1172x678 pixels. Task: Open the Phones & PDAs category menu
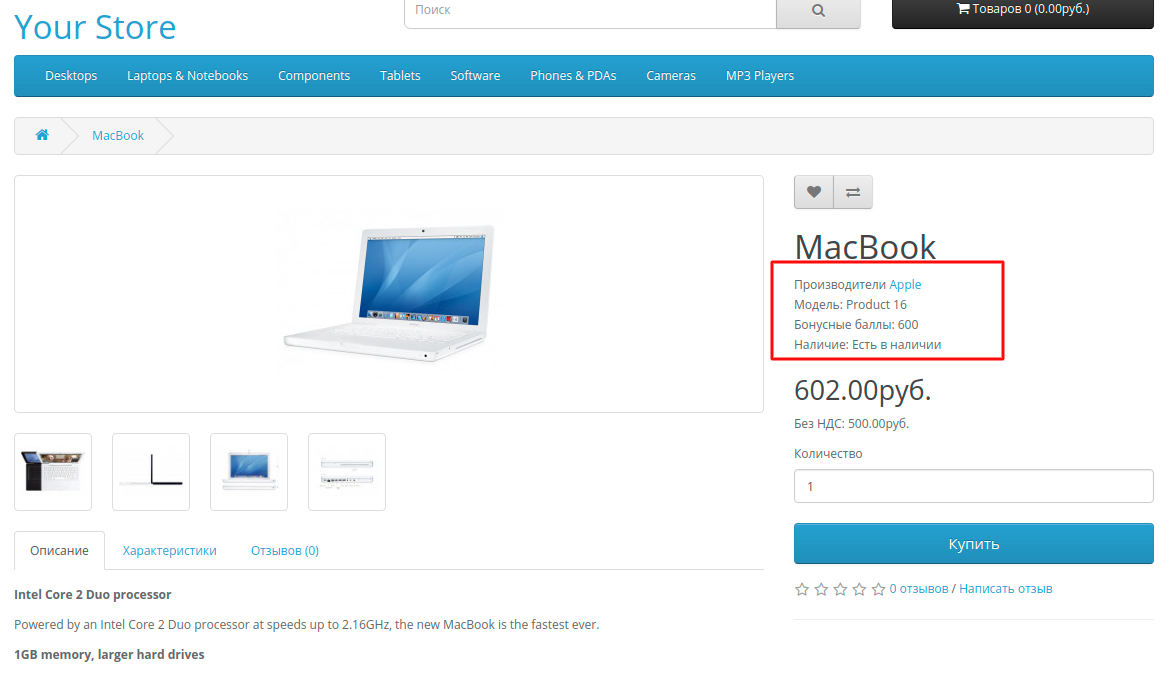click(573, 75)
